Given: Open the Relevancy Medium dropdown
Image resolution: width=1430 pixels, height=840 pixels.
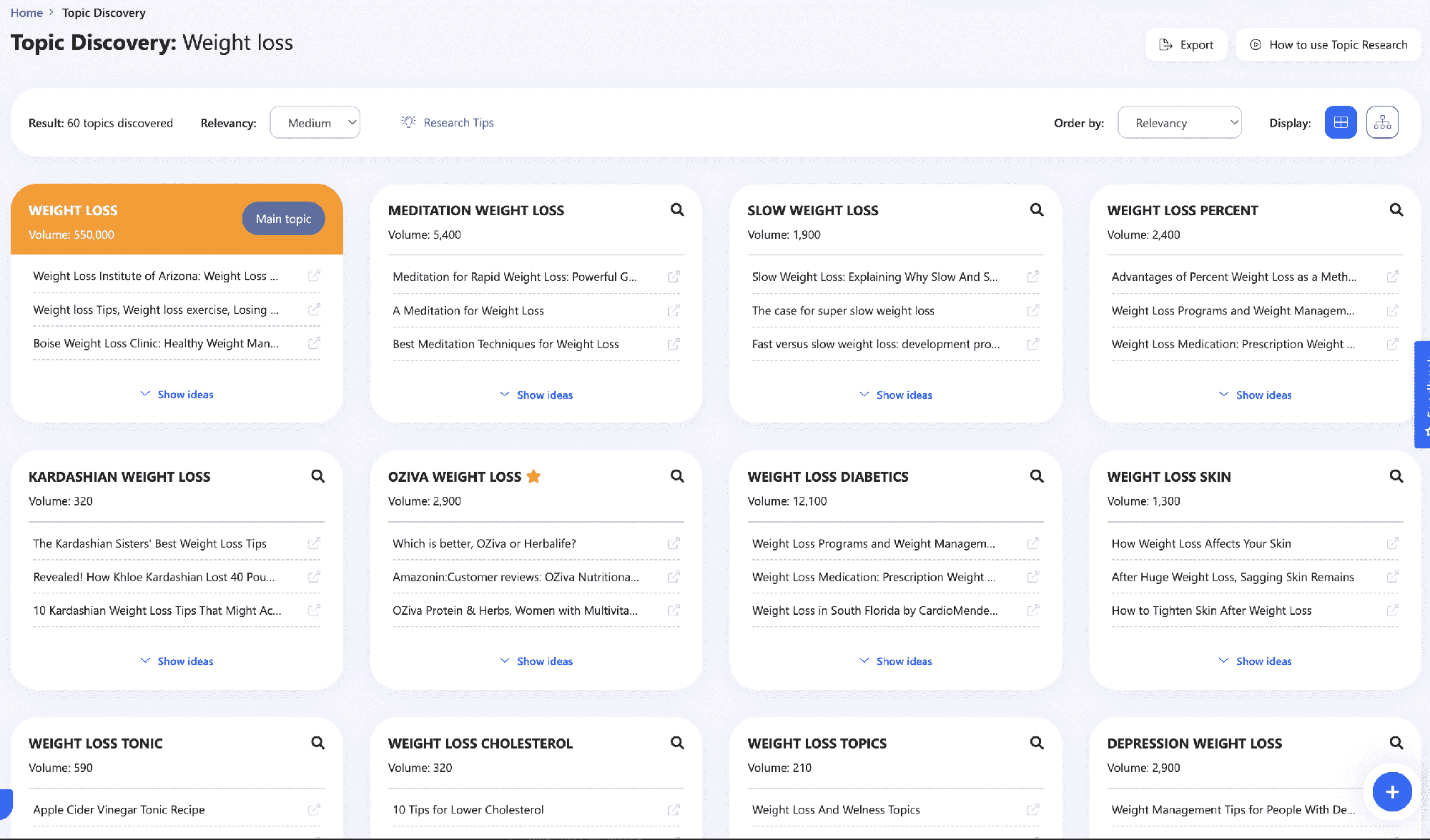Looking at the screenshot, I should coord(315,123).
